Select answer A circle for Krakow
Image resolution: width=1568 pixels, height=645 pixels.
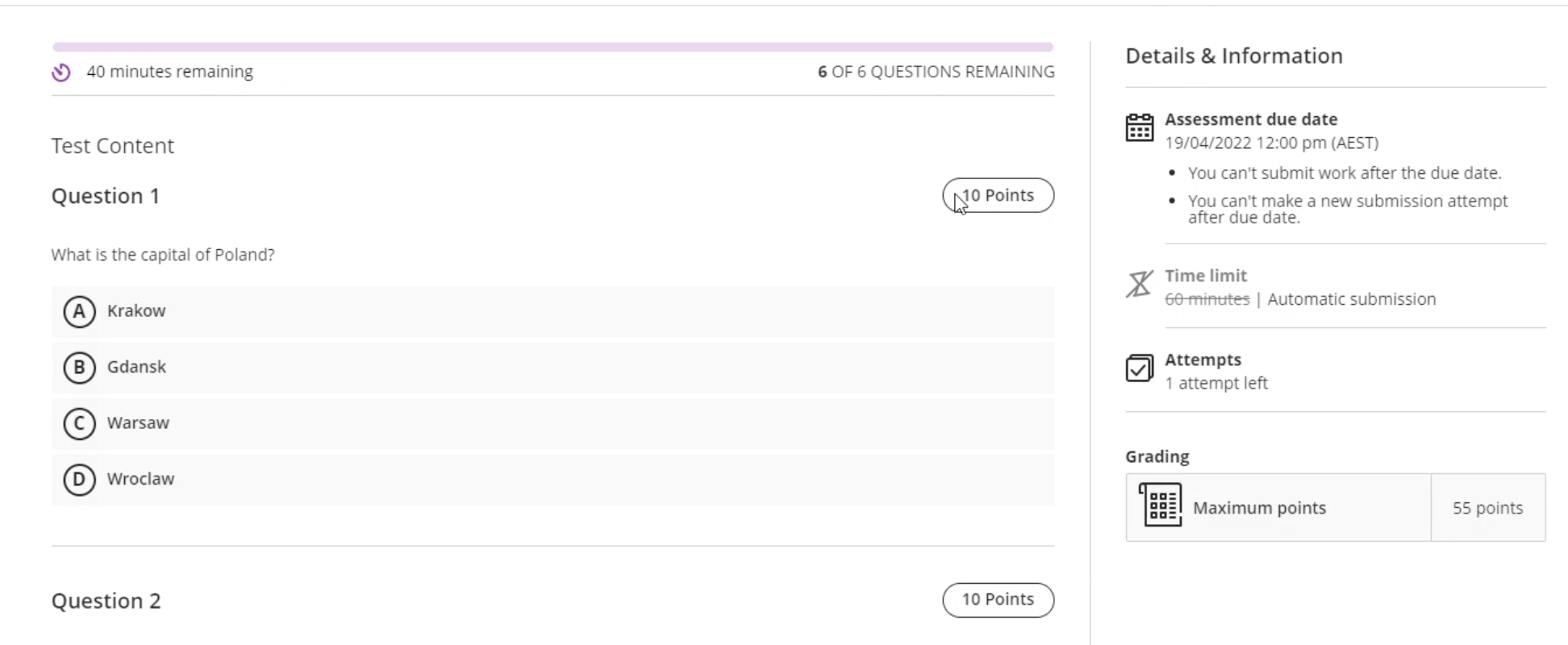click(x=79, y=311)
